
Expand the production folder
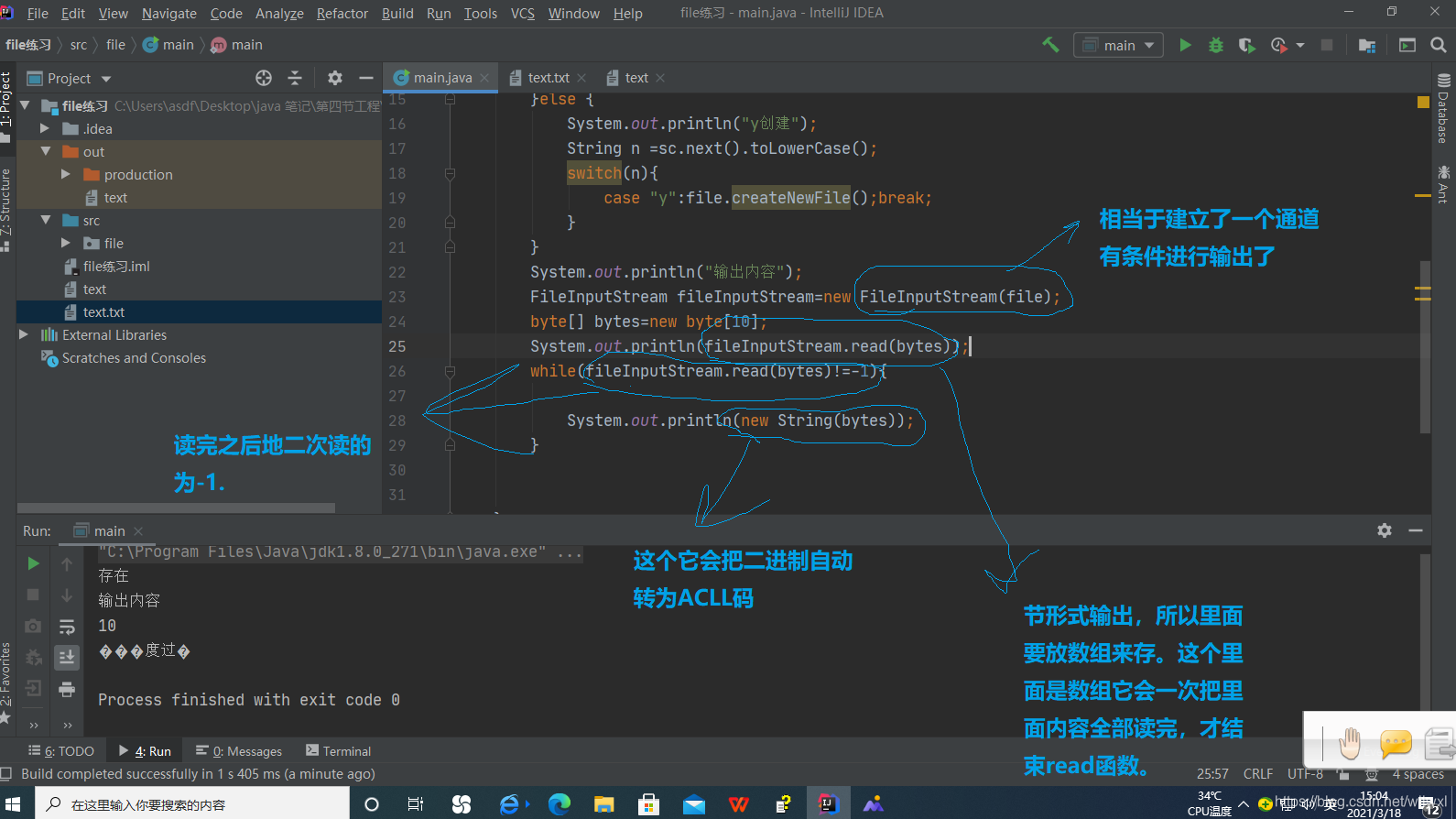point(65,174)
